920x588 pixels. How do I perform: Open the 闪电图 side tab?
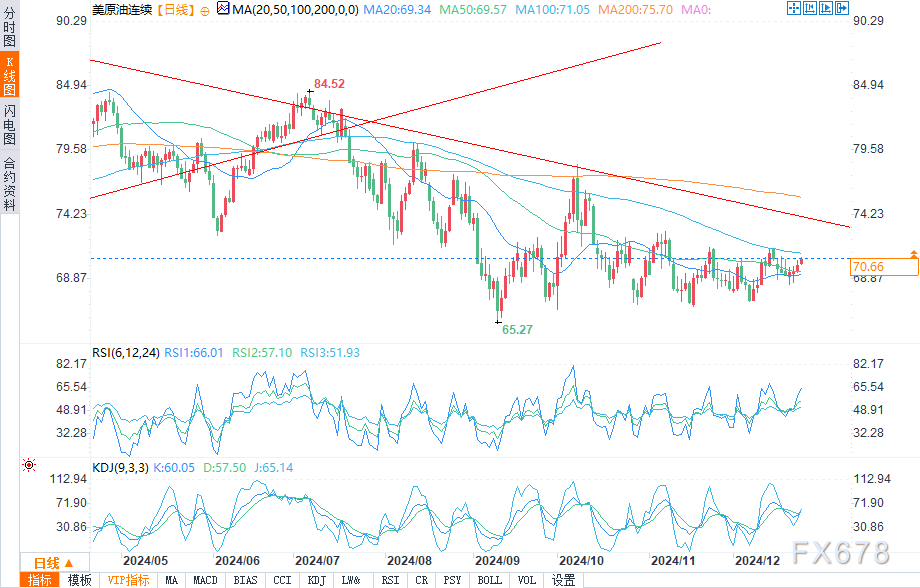(9, 125)
